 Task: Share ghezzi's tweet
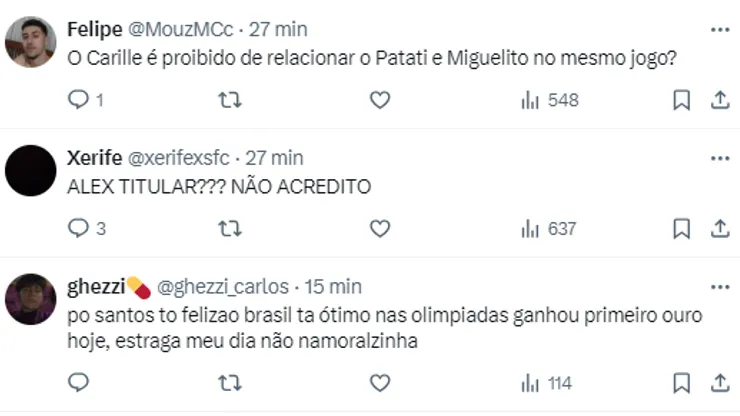pos(719,382)
